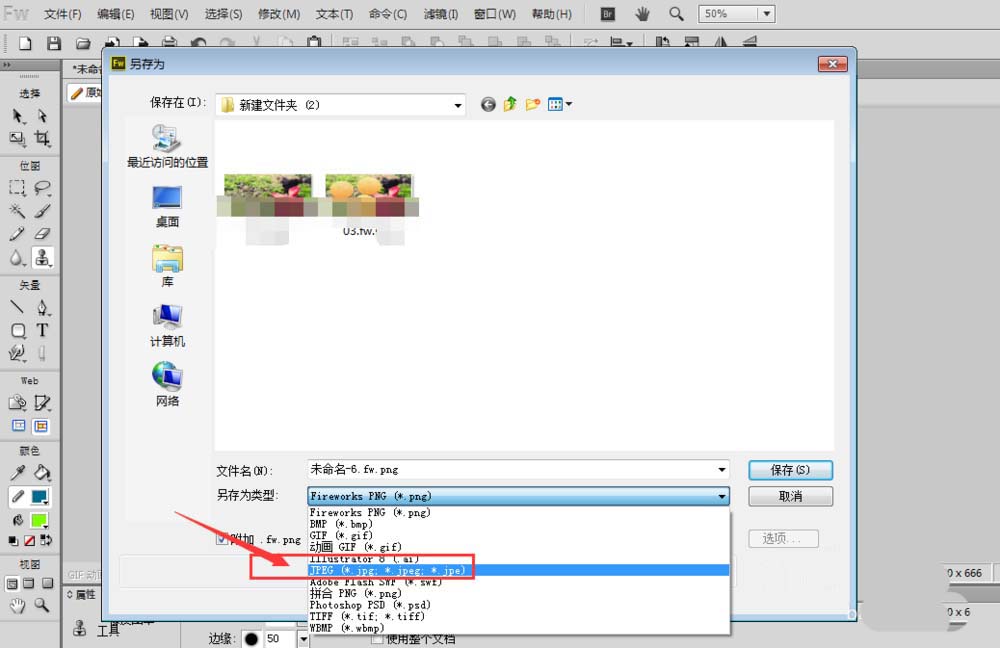Select the Paint Bucket tool
Viewport: 1000px width, 648px height.
pyautogui.click(x=42, y=472)
